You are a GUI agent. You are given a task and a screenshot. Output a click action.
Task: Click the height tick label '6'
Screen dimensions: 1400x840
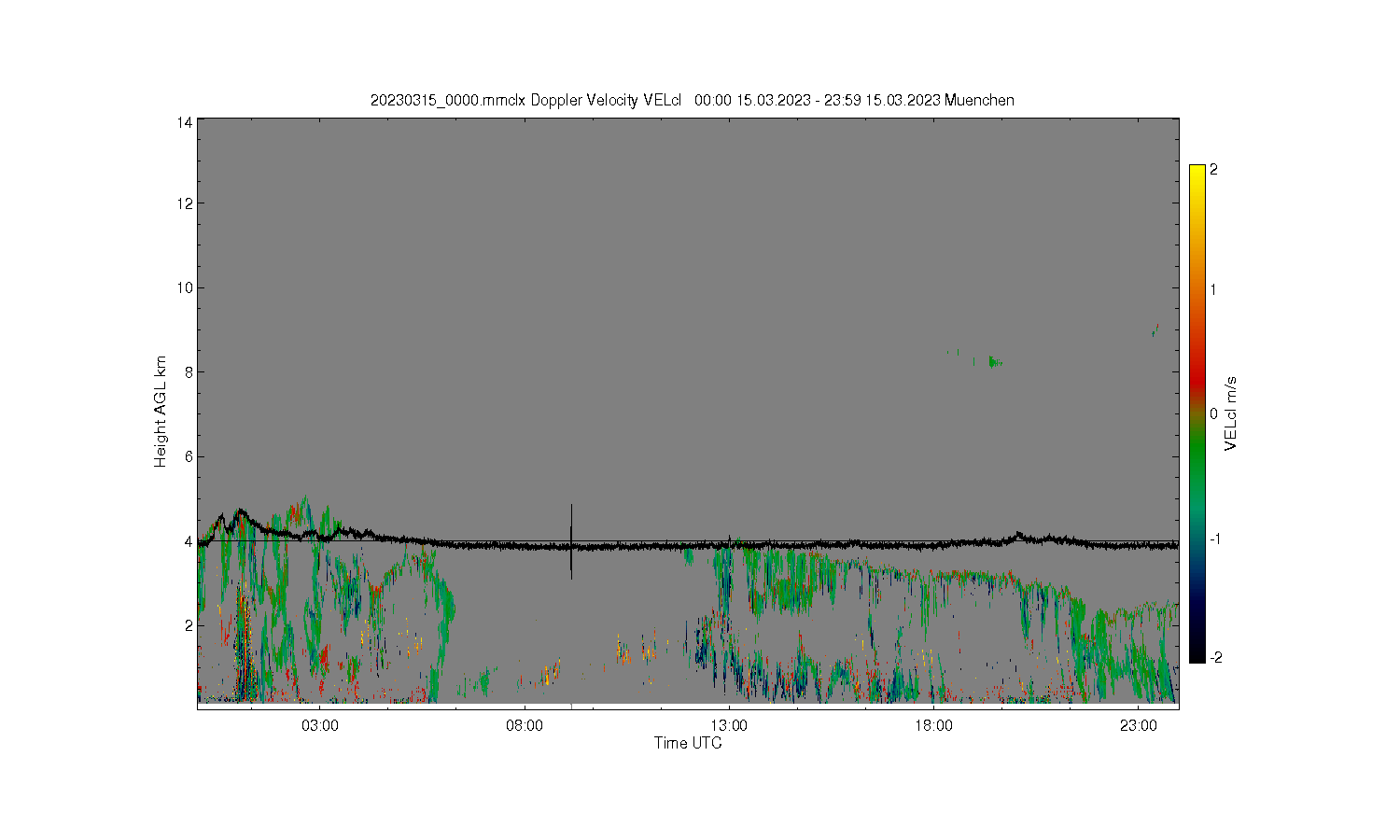tap(189, 456)
